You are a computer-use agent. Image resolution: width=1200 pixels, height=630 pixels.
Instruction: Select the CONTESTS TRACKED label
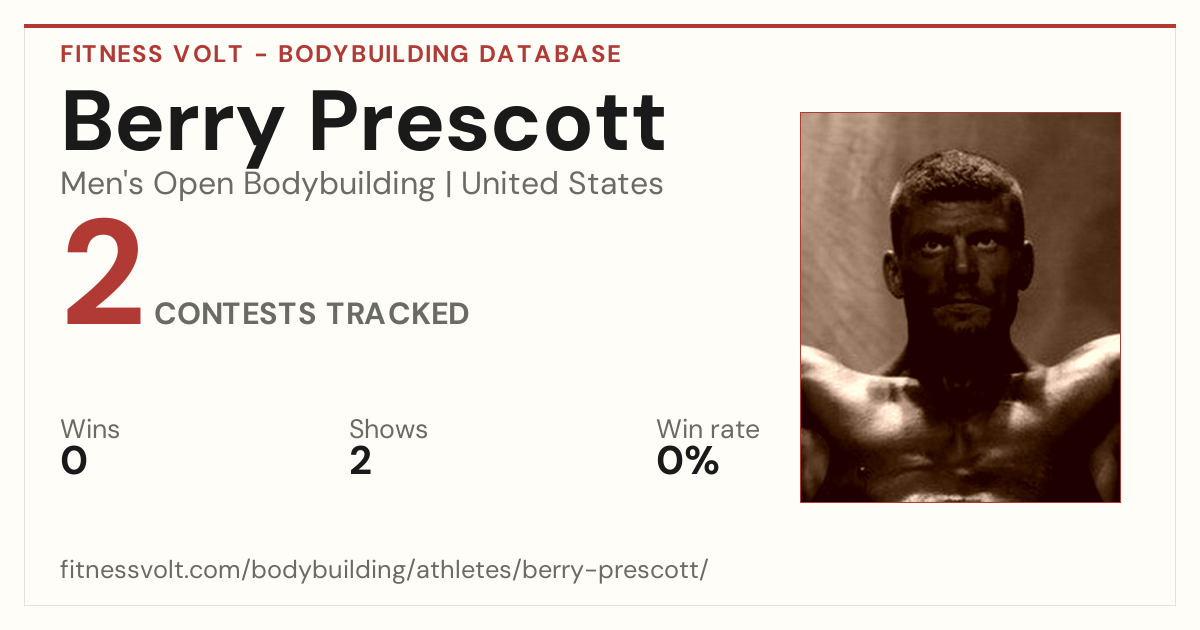312,314
